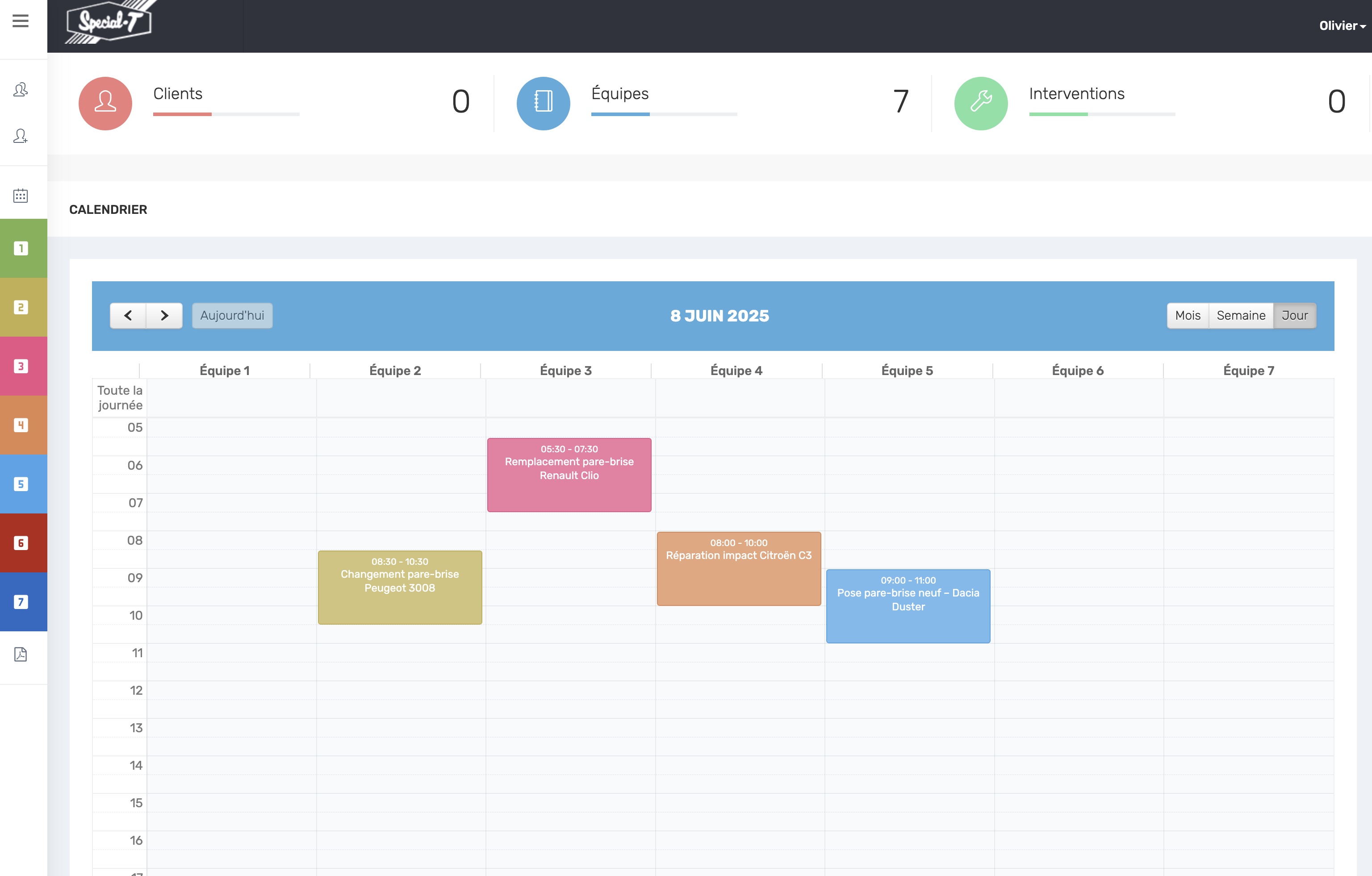
Task: Click the Équipe 3 column header
Action: [566, 370]
